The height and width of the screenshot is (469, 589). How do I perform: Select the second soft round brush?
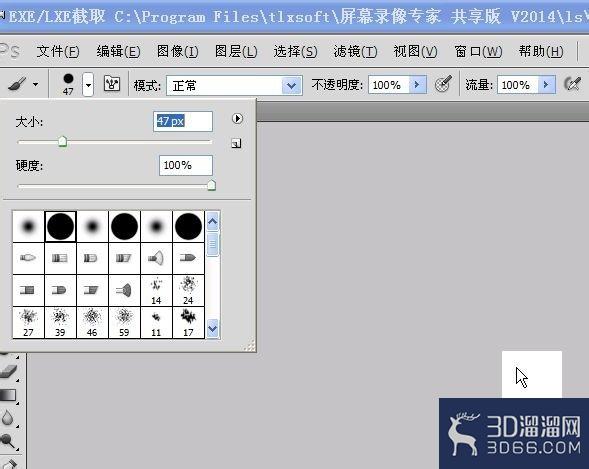(92, 226)
